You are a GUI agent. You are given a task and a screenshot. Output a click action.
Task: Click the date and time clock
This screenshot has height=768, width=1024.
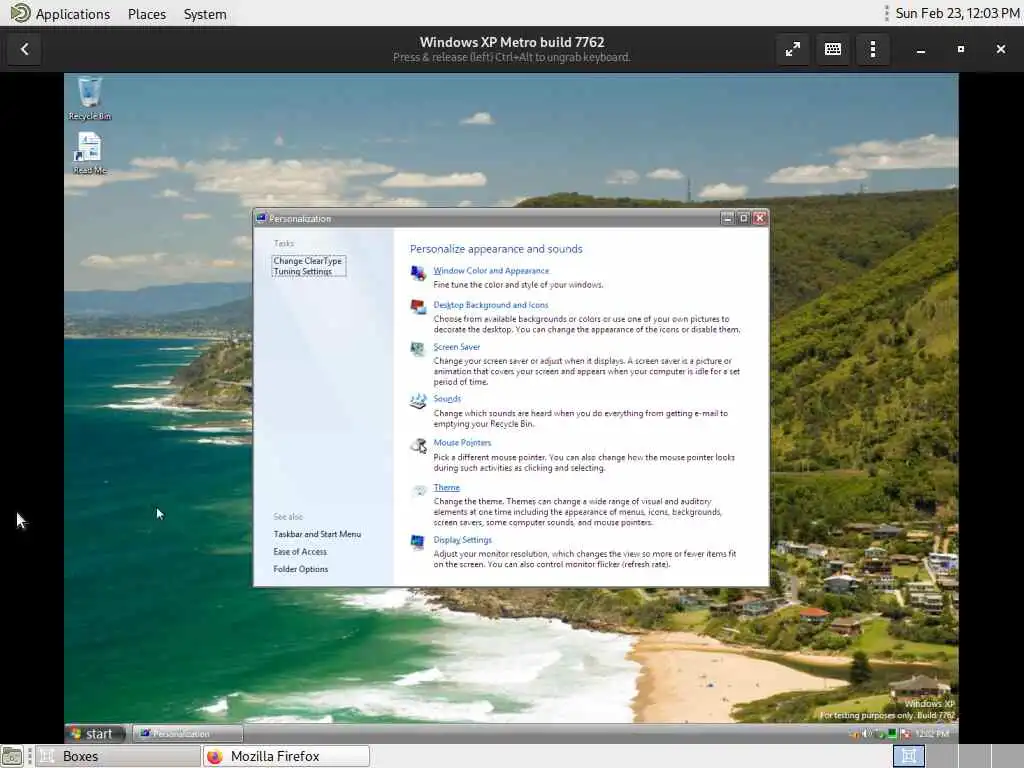click(957, 13)
